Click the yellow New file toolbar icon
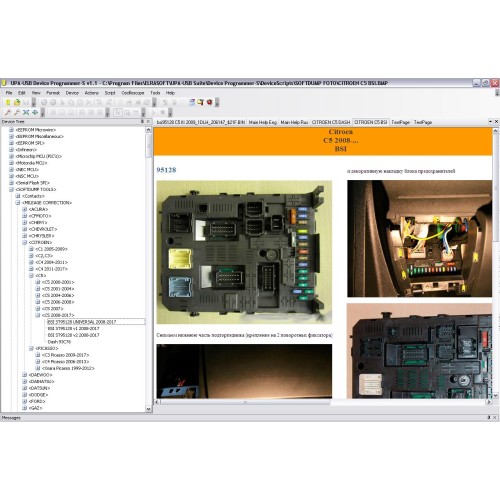The height and width of the screenshot is (500, 500). coord(8,102)
